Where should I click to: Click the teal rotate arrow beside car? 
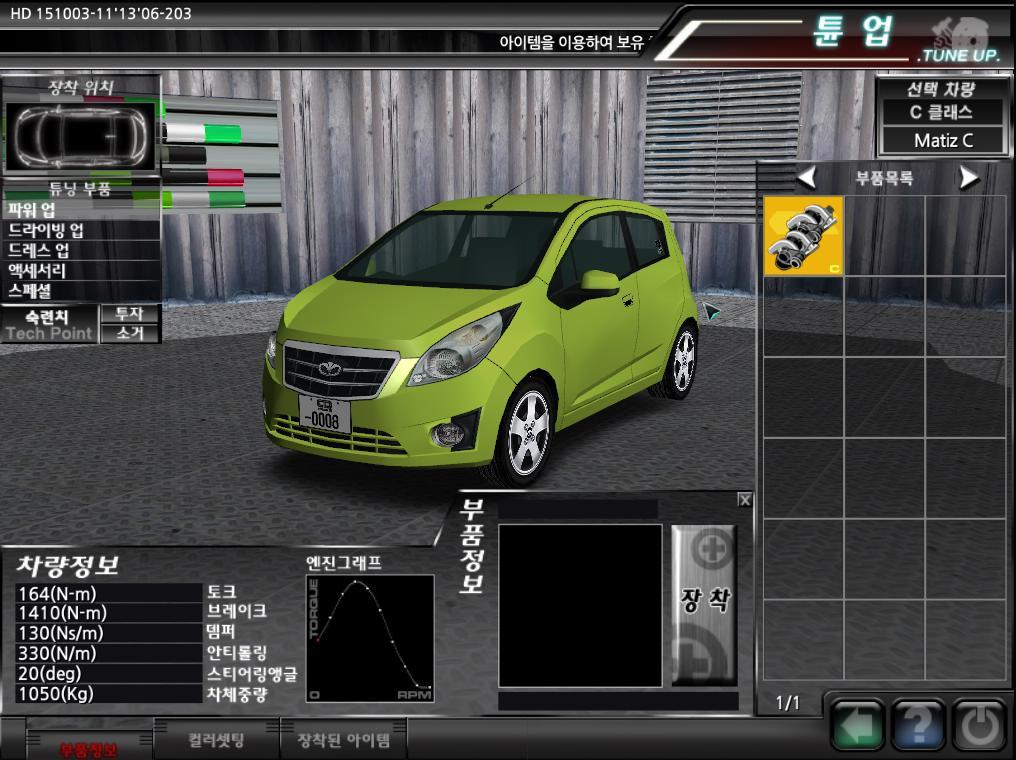click(711, 312)
